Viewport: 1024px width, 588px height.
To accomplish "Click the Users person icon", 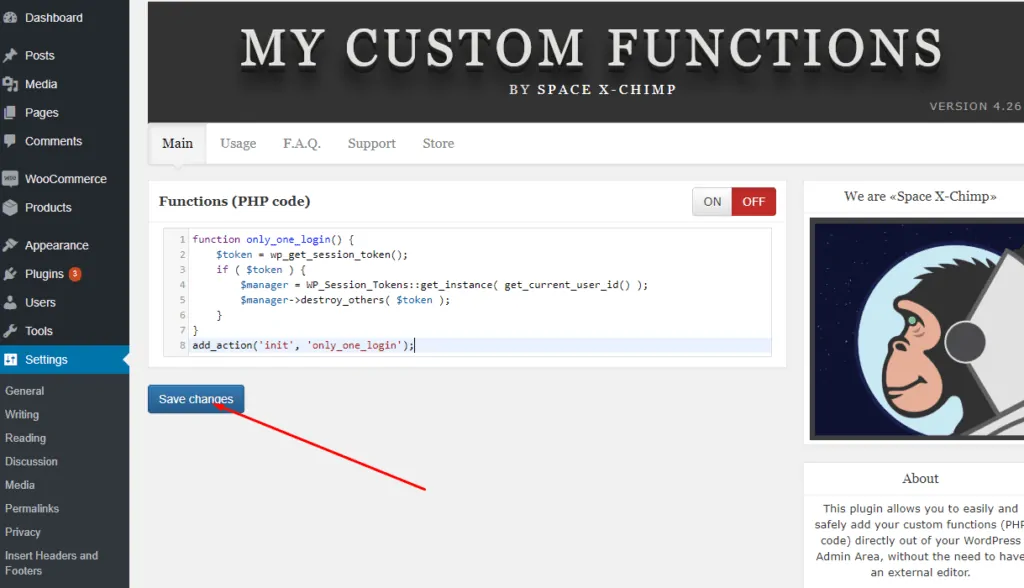I will (x=10, y=302).
